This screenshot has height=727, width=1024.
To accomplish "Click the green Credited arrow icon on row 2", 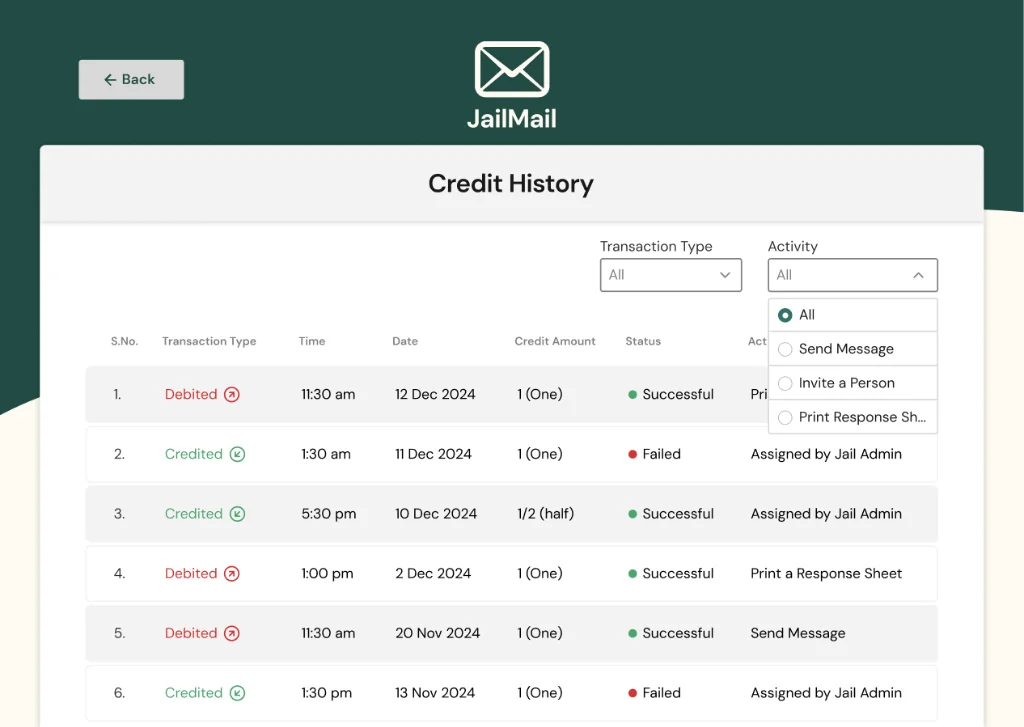I will coord(239,454).
